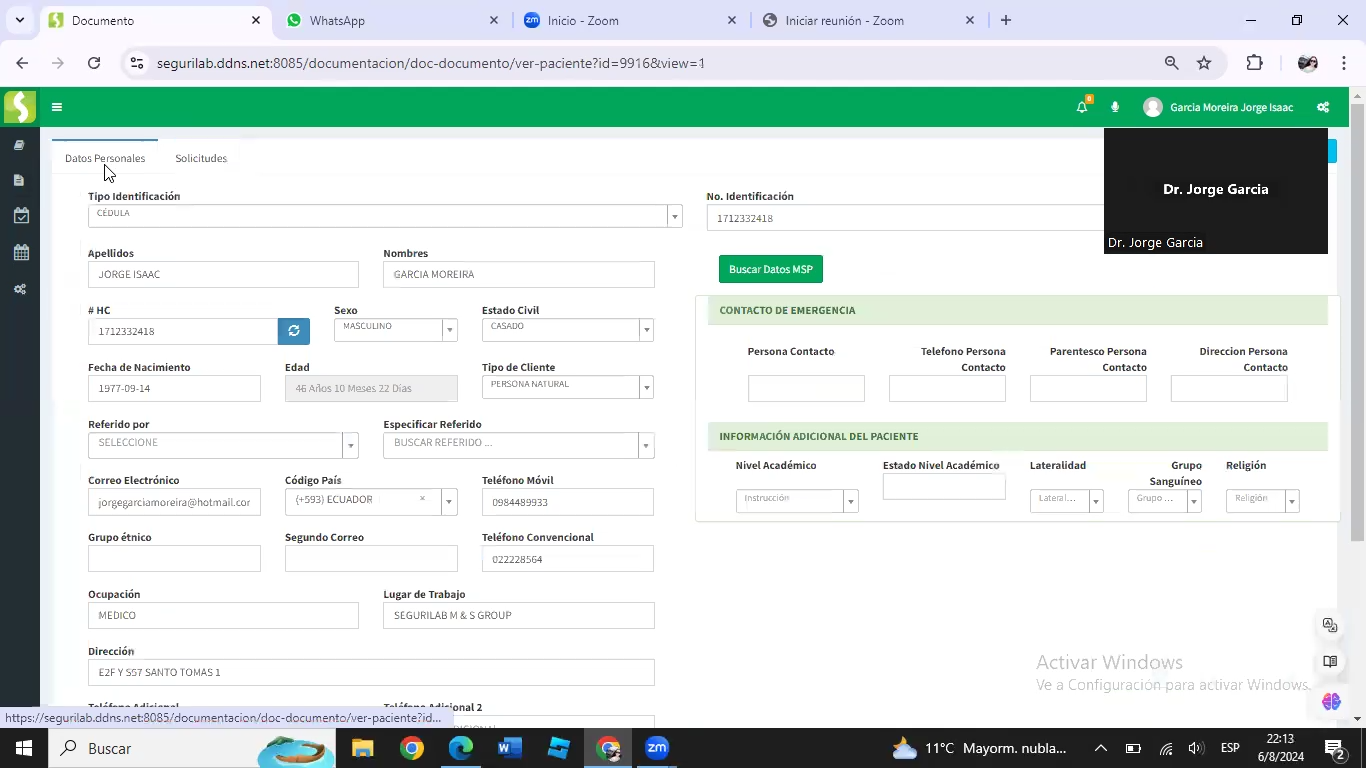Click the Persona Contacto input field
Image resolution: width=1366 pixels, height=768 pixels.
pyautogui.click(x=806, y=388)
